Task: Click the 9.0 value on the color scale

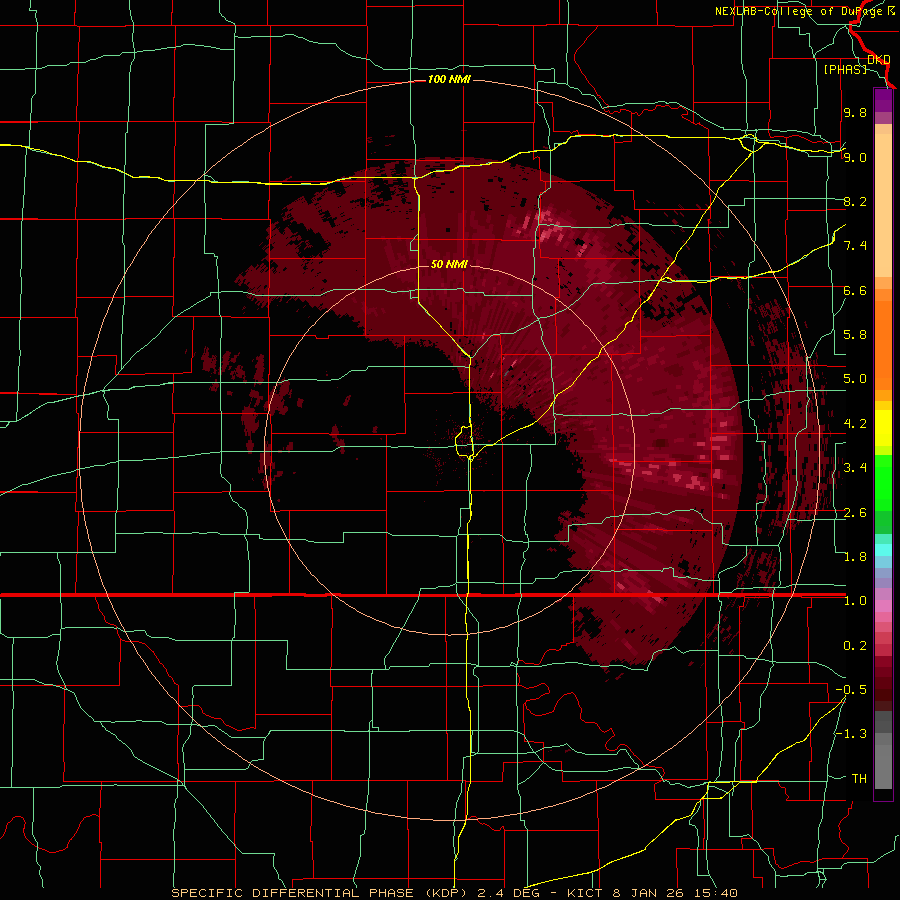Action: [855, 157]
